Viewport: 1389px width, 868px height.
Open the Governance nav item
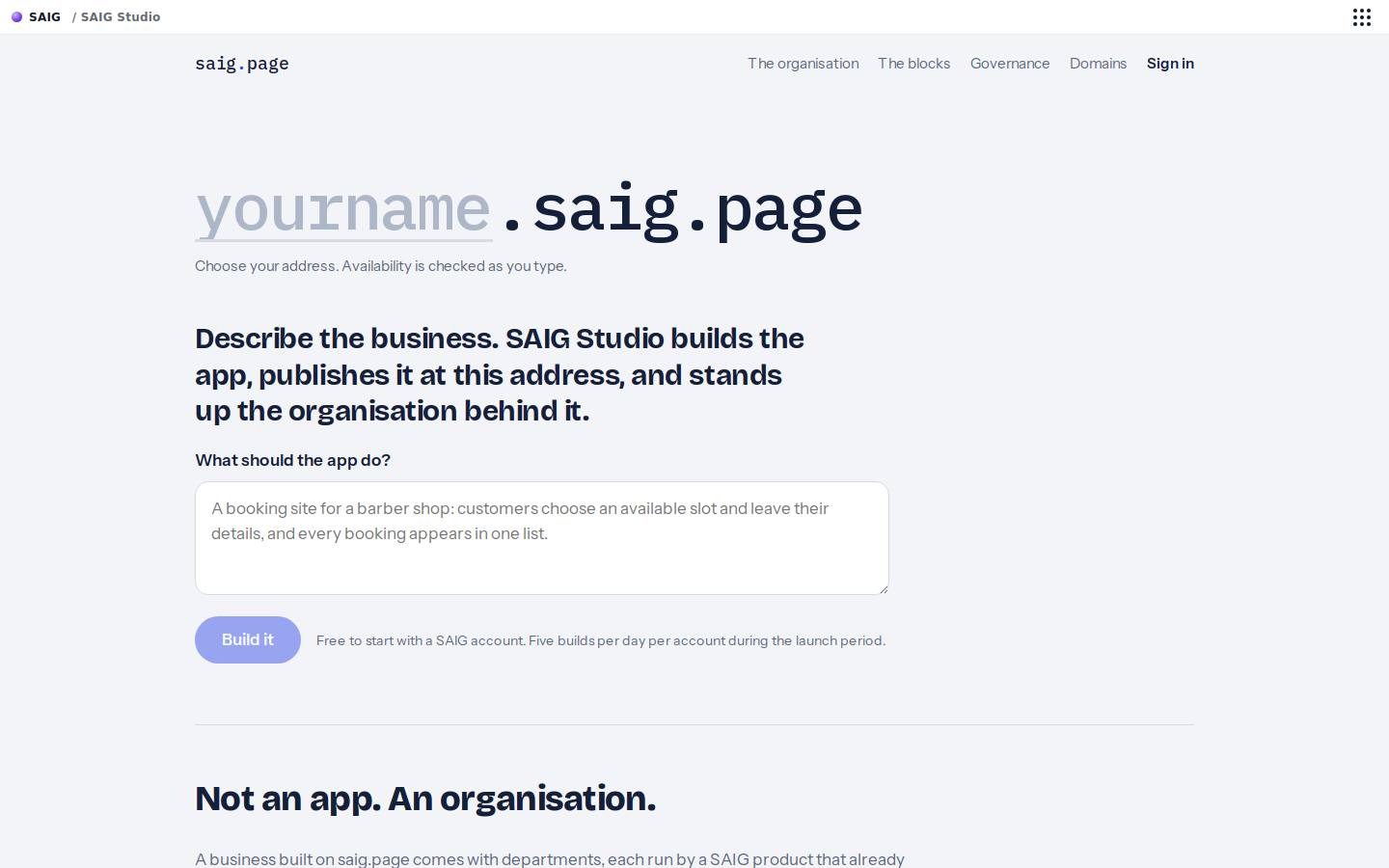1010,64
